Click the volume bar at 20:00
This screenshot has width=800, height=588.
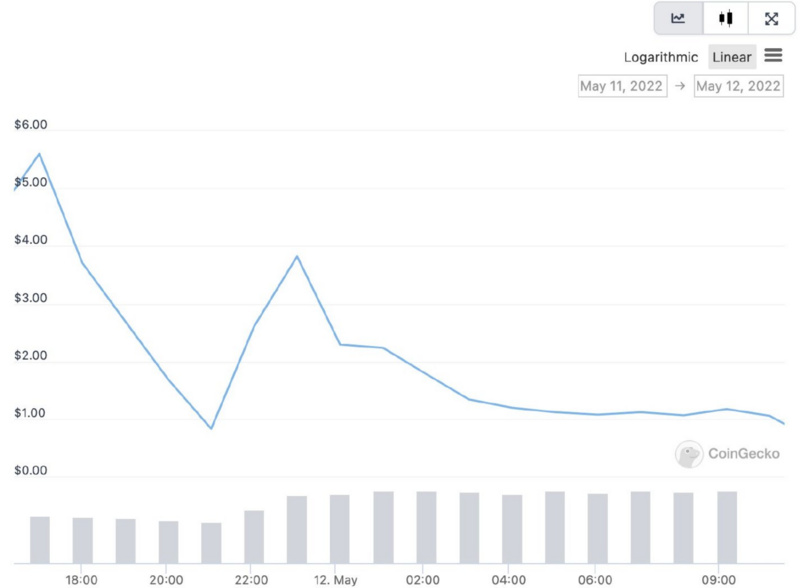coord(168,542)
